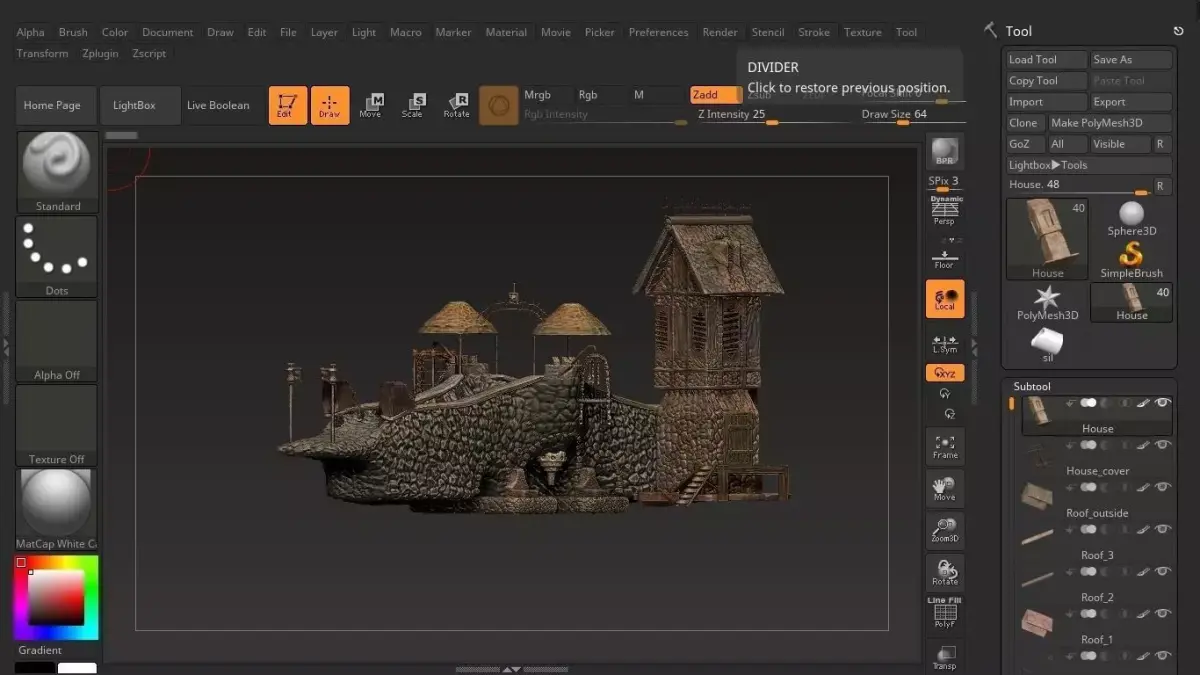The width and height of the screenshot is (1200, 675).
Task: Open the Standard brush picker
Action: coord(58,172)
